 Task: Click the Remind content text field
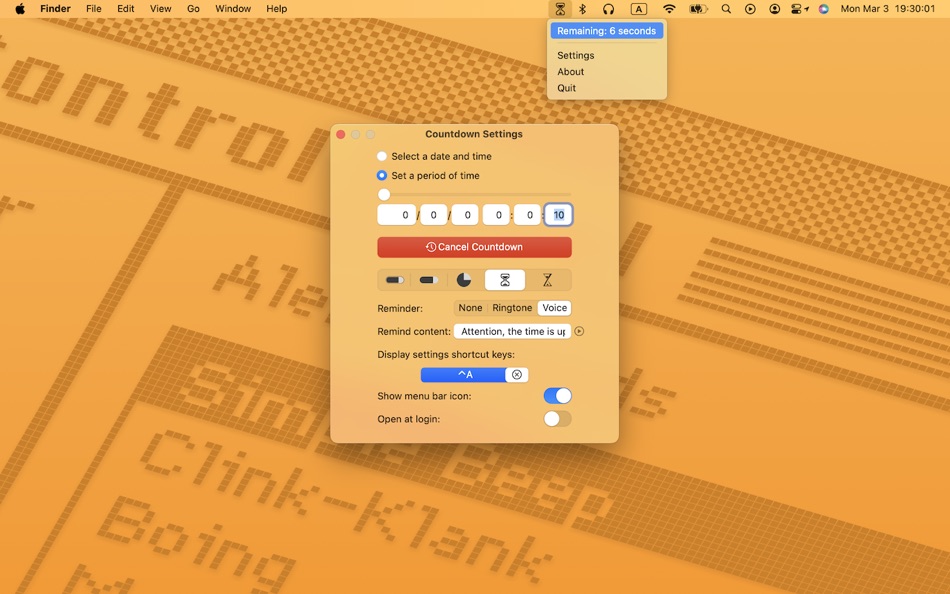click(x=512, y=331)
